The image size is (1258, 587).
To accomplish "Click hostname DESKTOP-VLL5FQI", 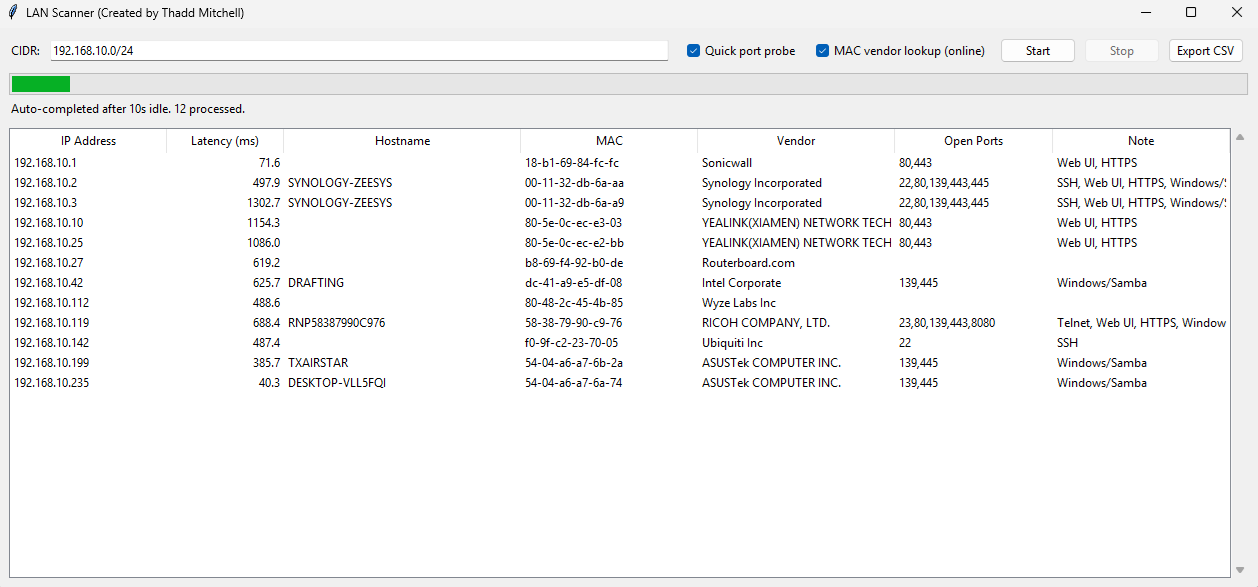I will point(337,383).
